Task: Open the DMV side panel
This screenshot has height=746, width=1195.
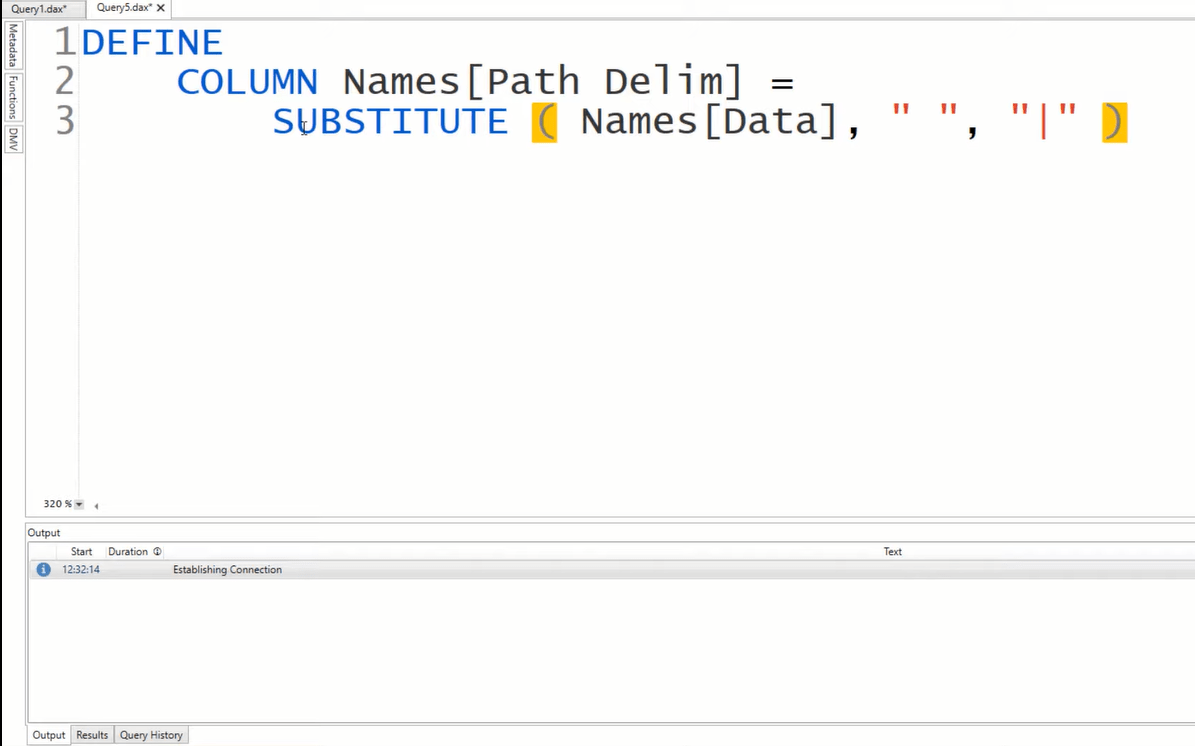Action: (x=13, y=139)
